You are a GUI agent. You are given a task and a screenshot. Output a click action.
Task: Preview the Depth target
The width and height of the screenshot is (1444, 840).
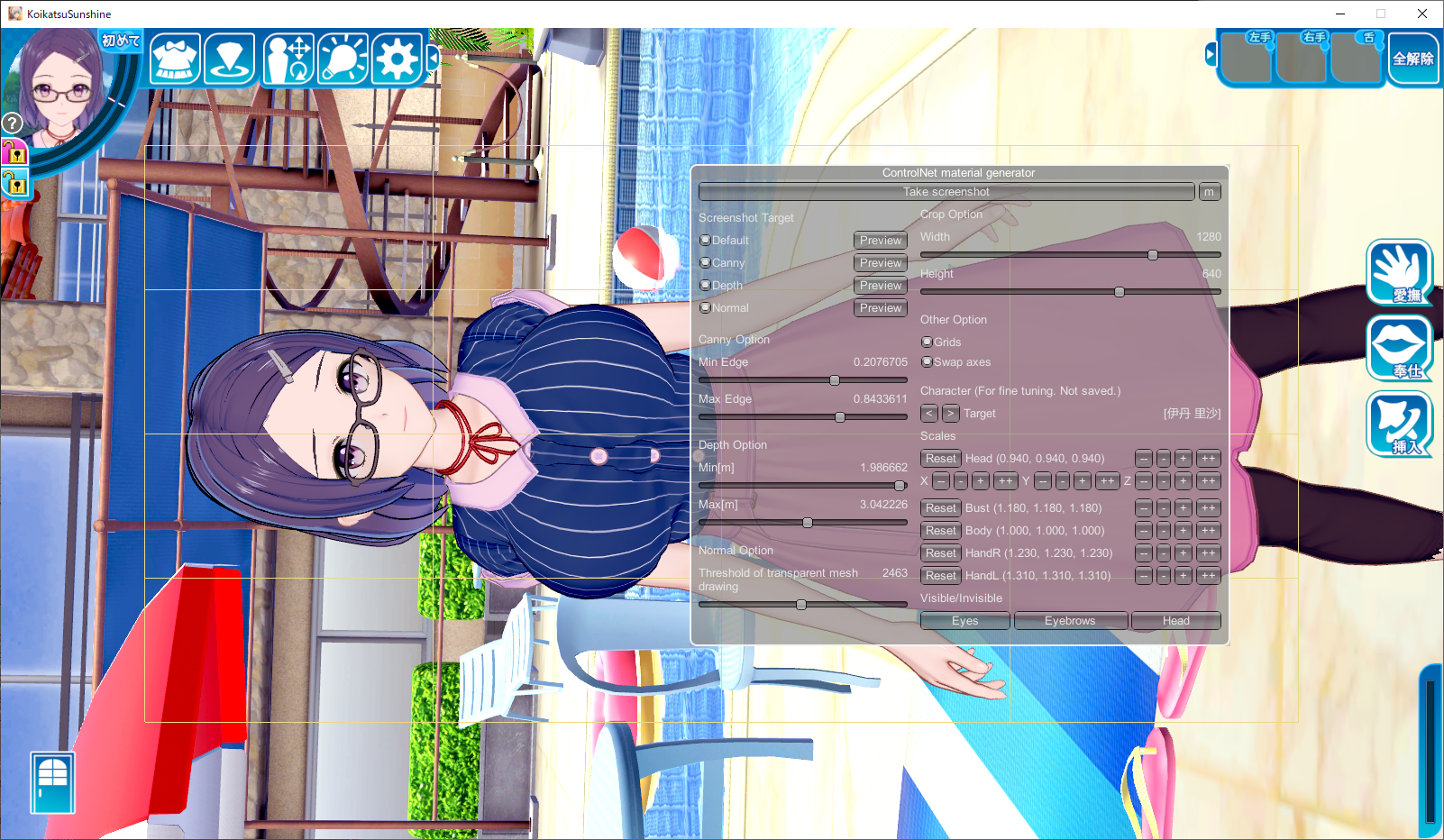pyautogui.click(x=881, y=286)
